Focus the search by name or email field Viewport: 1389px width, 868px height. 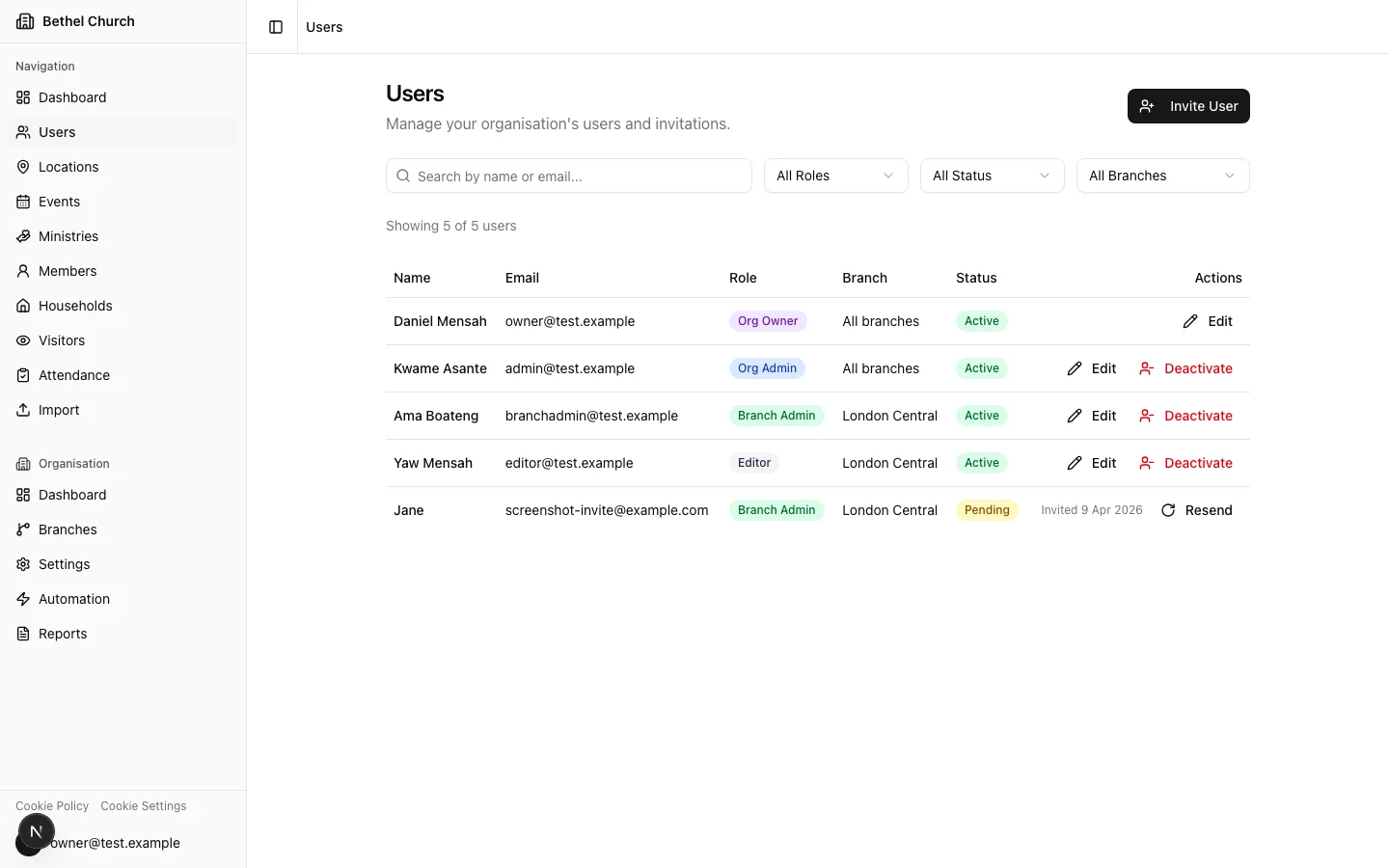569,176
